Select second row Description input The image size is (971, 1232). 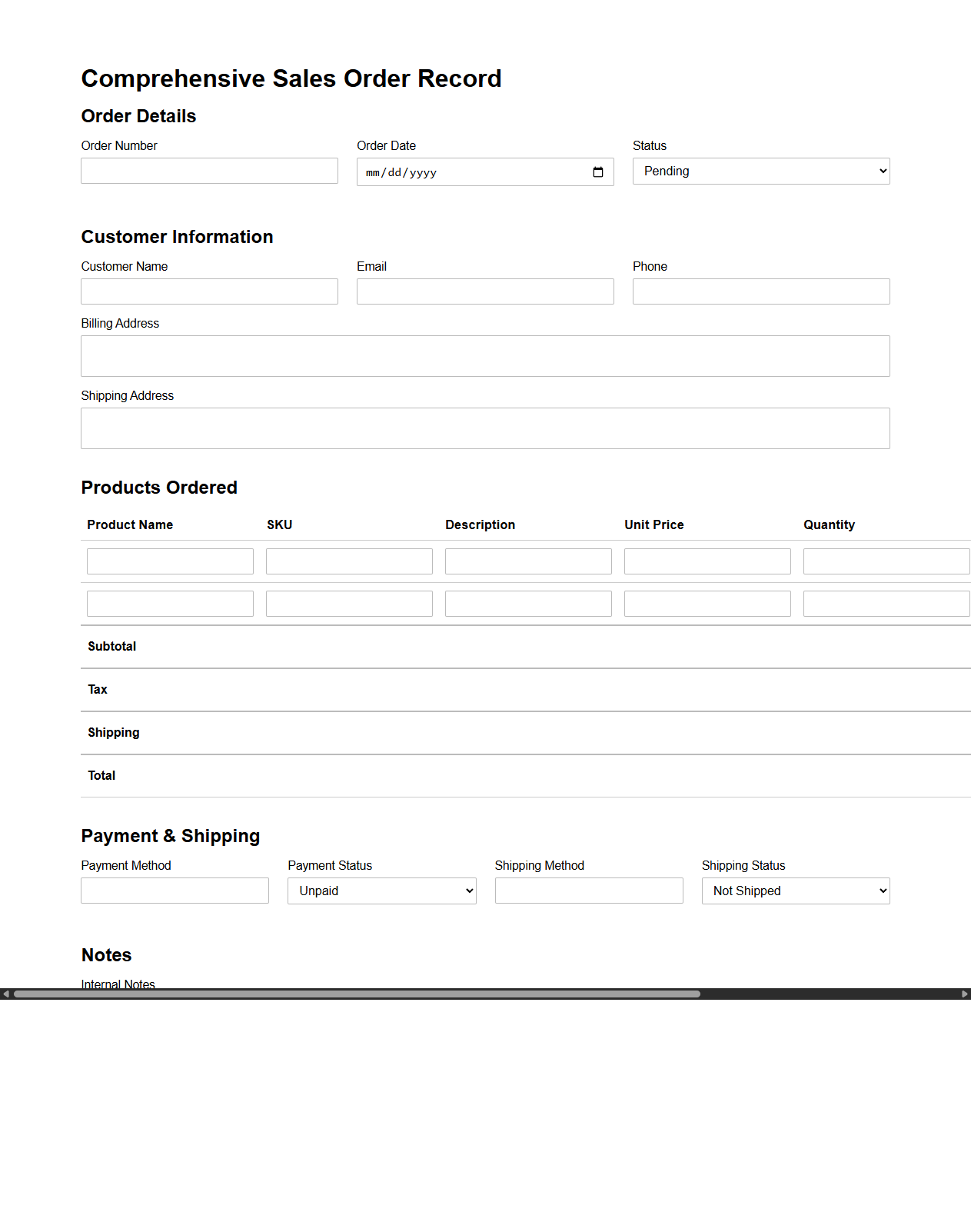click(x=528, y=604)
